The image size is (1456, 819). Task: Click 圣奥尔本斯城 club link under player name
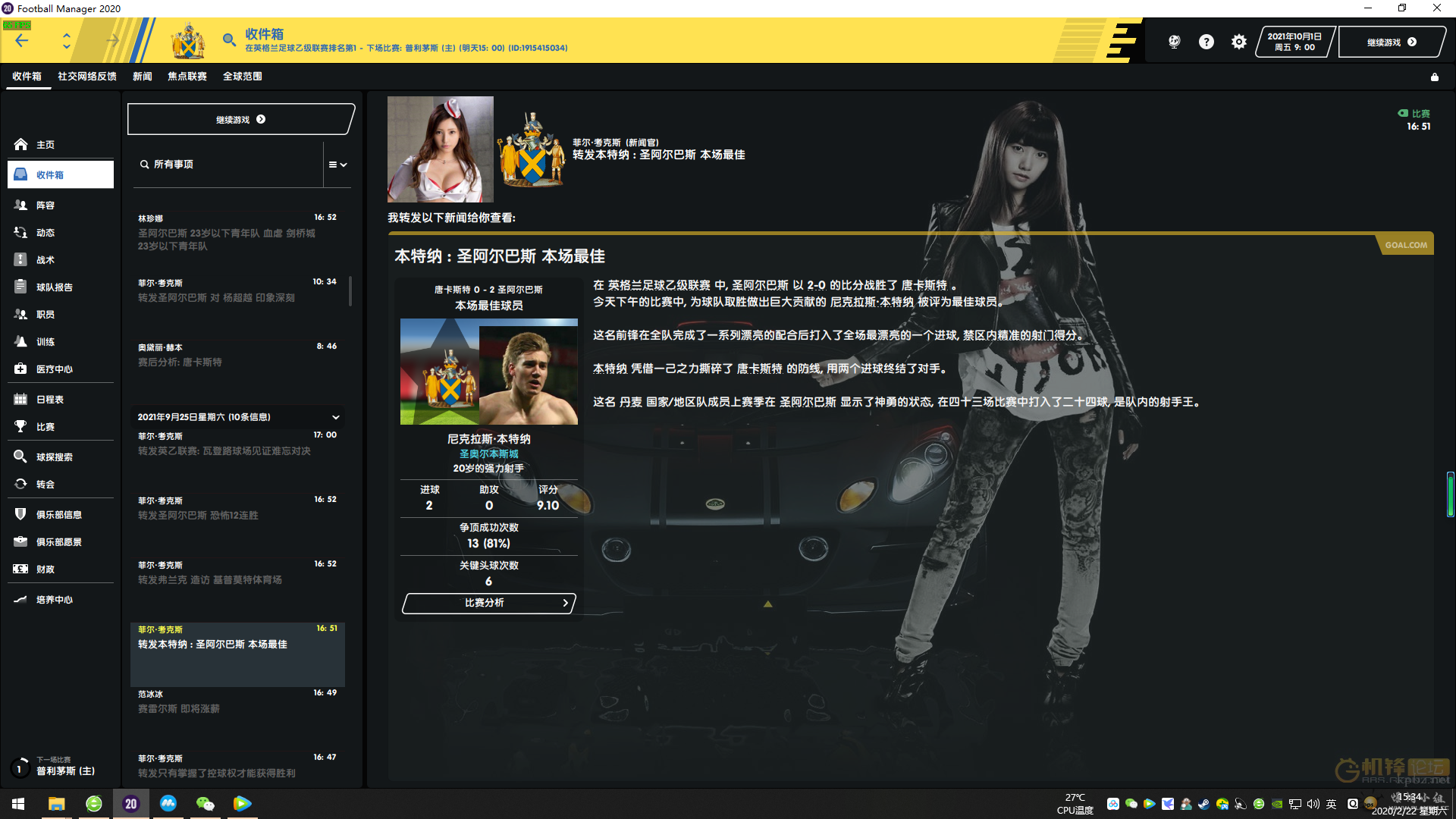(488, 453)
